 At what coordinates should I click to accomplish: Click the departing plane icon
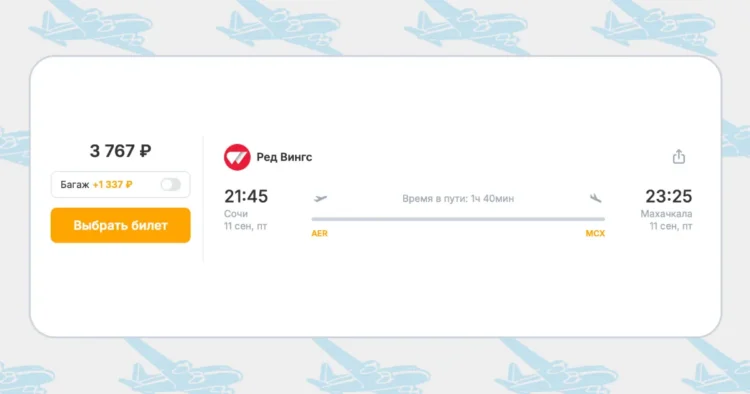point(320,198)
